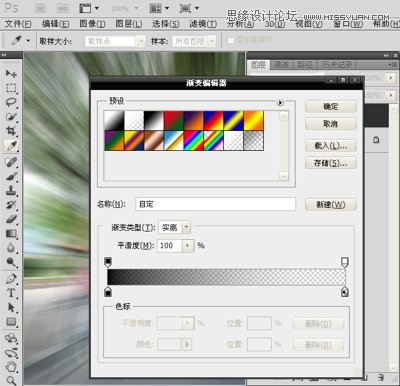
Task: Select the Crop tool
Action: (x=11, y=131)
